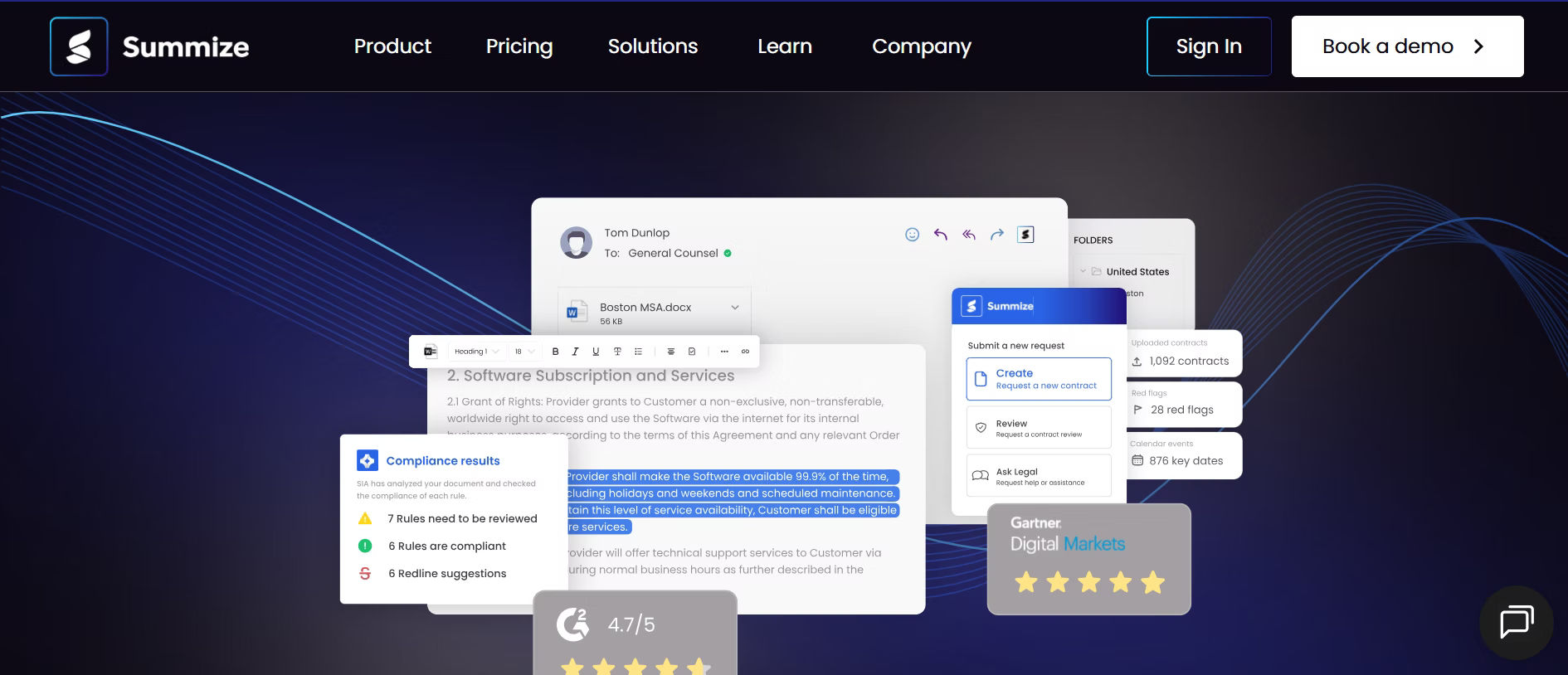Click the Gartner Digital Markets rating card

(1088, 559)
